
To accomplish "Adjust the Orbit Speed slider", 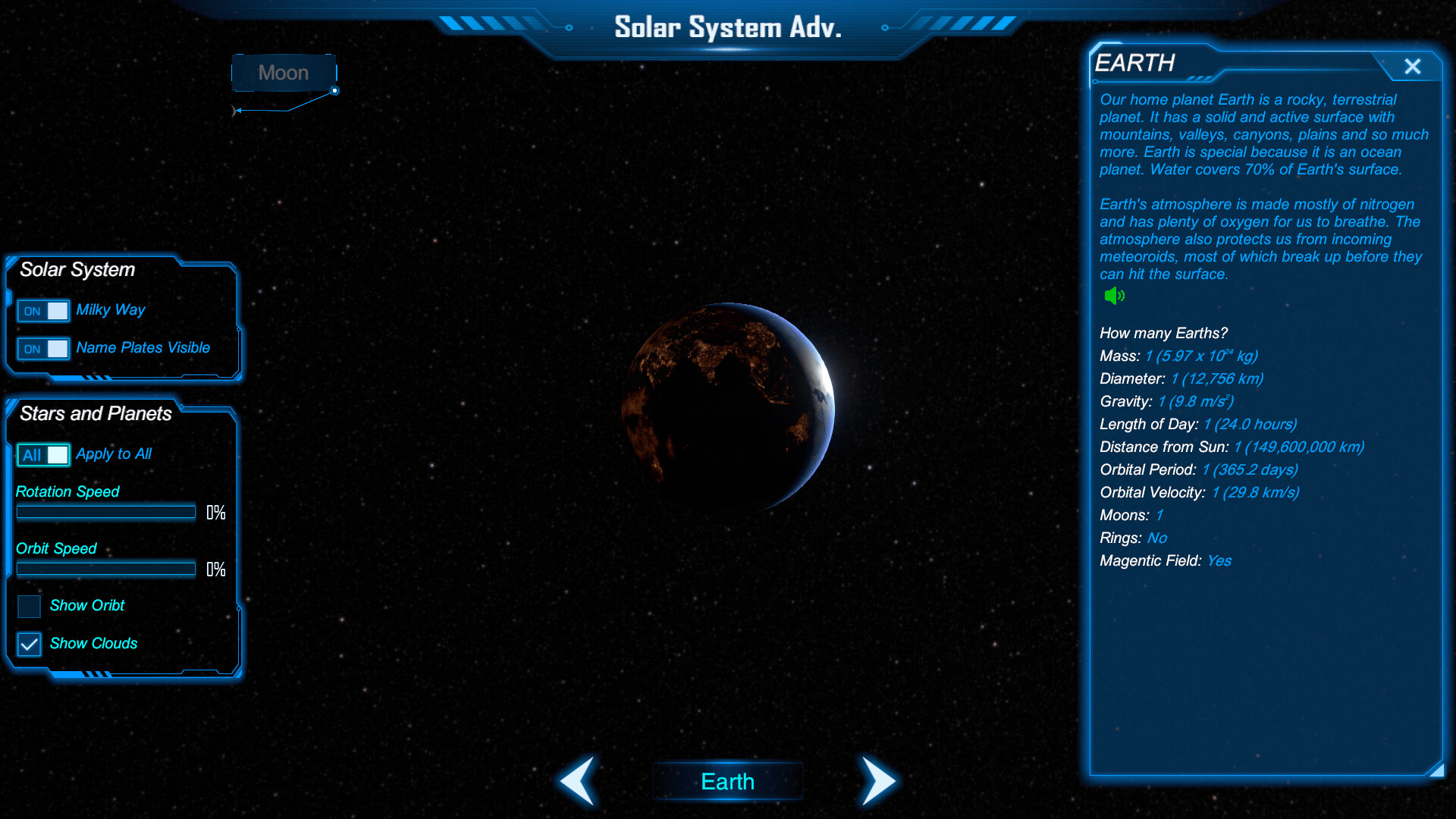I will [x=106, y=570].
